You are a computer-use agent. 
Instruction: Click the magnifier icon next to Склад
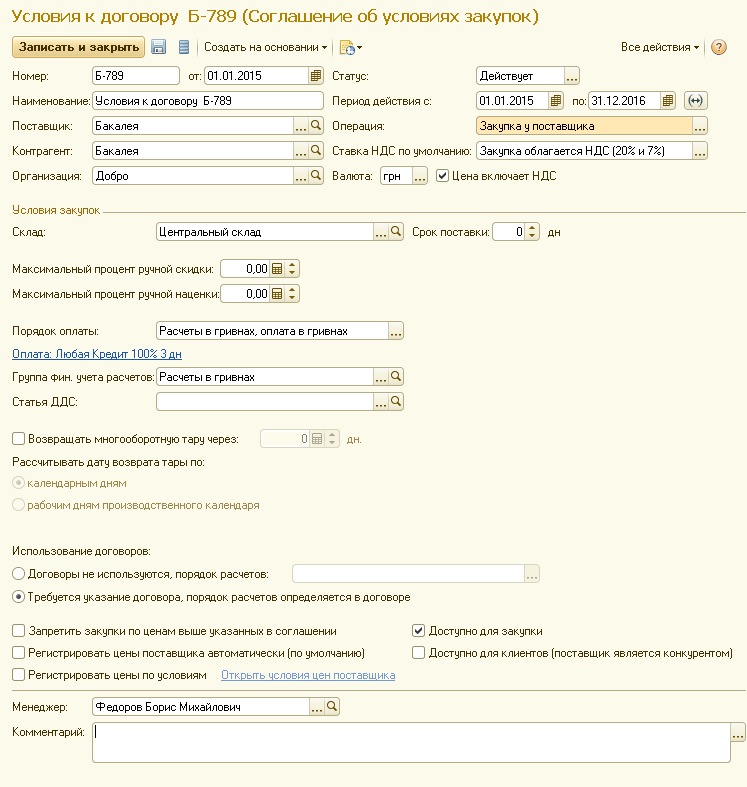click(x=395, y=232)
